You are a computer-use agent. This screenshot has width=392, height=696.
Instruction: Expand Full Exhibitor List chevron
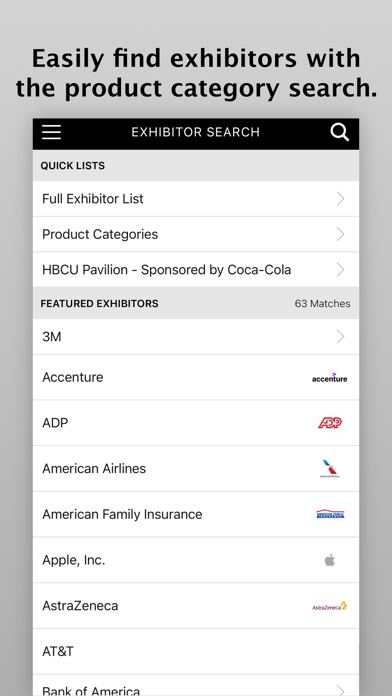(341, 199)
